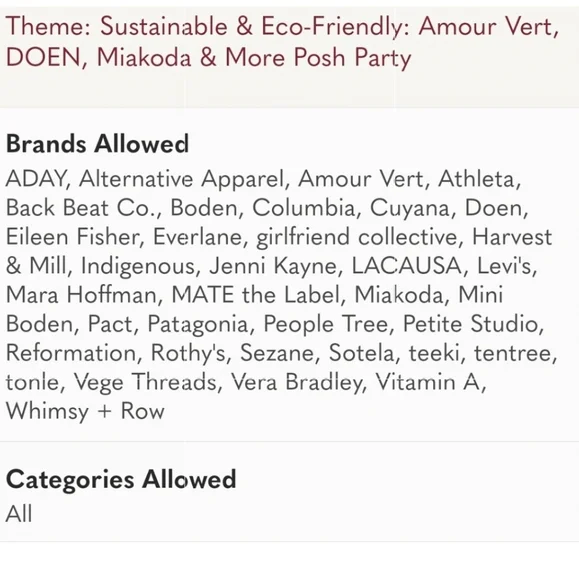Open the Sustainable & Eco-Friendly theme title
Viewport: 579px width, 580px height.
(282, 42)
